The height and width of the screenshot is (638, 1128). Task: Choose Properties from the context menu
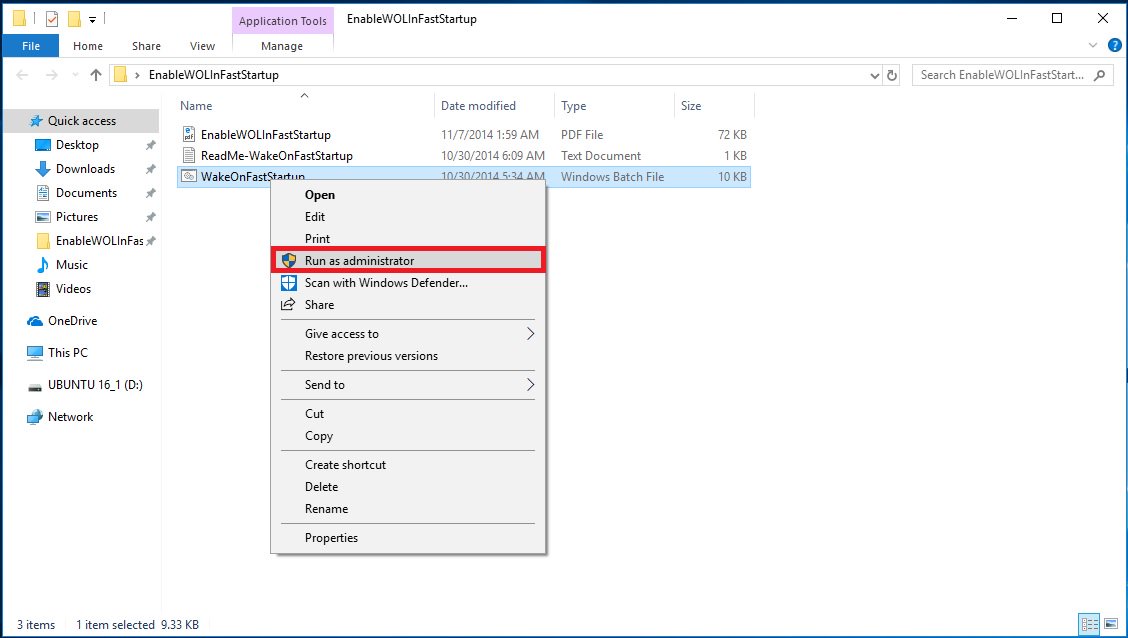point(331,538)
